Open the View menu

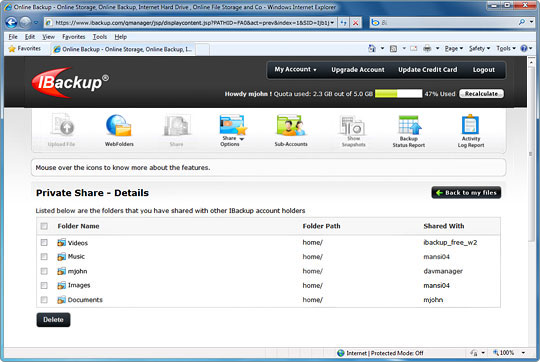click(x=48, y=37)
